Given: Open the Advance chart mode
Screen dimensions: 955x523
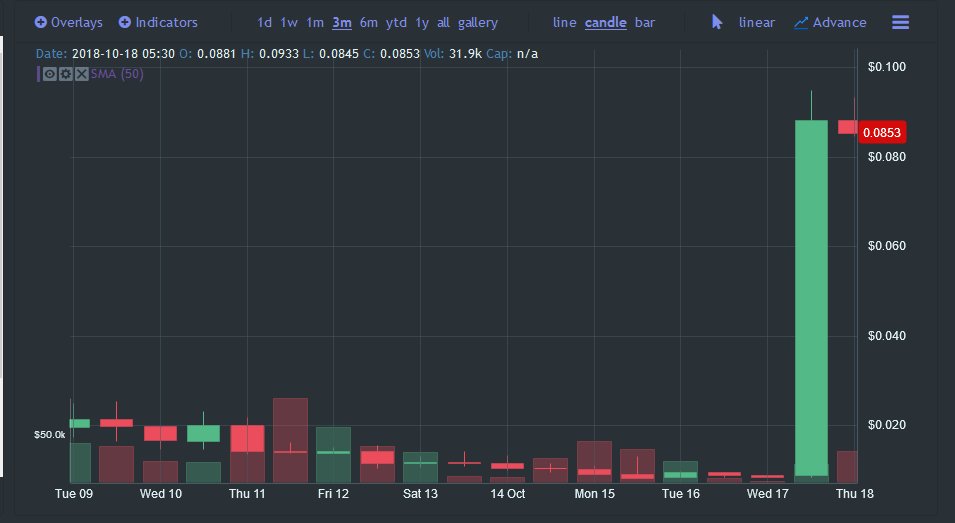Looking at the screenshot, I should (830, 23).
